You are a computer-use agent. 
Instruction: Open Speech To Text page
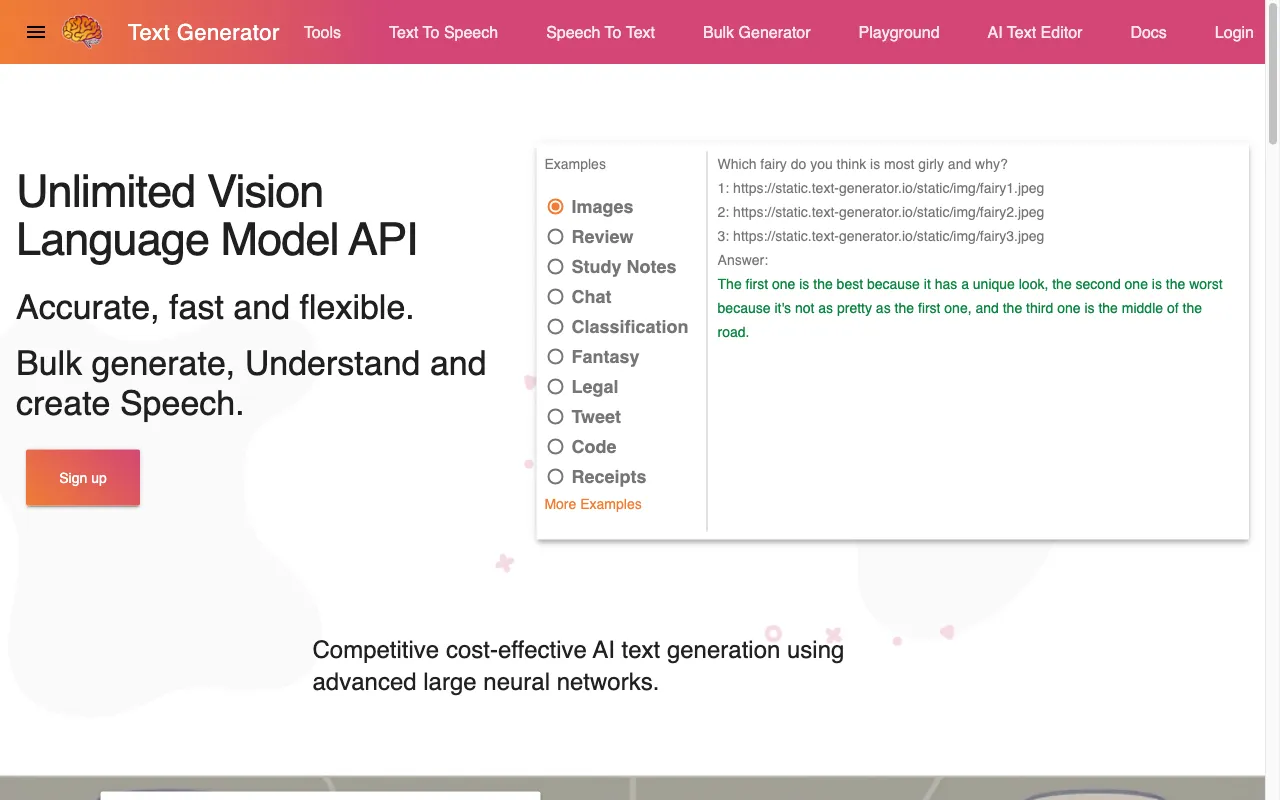pos(600,32)
